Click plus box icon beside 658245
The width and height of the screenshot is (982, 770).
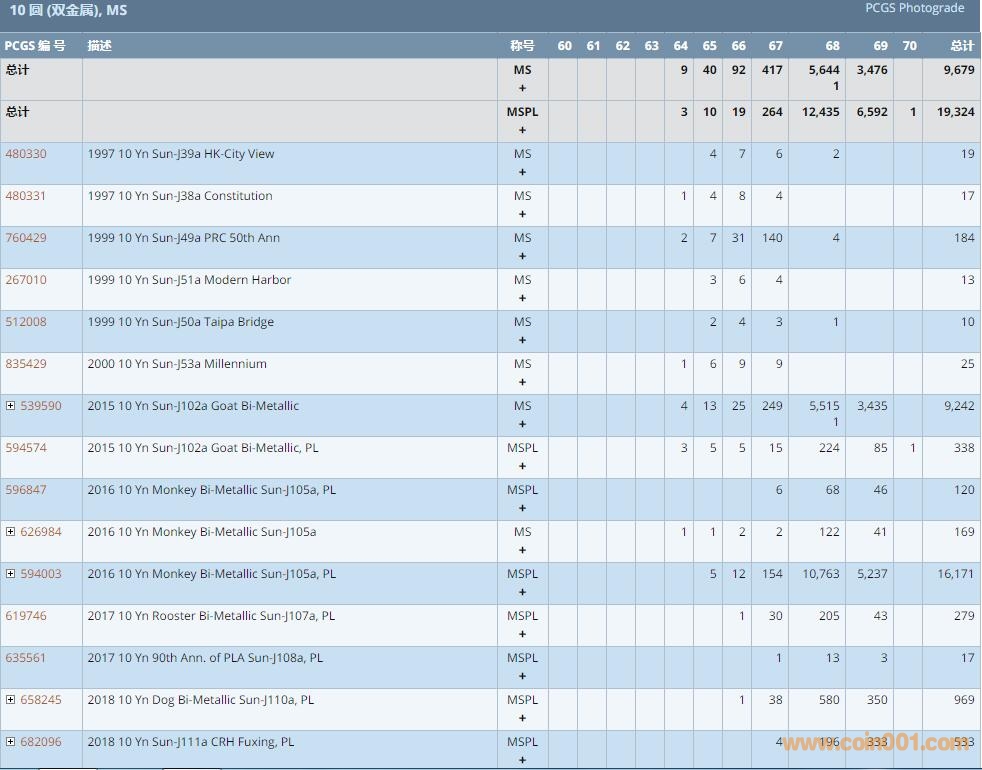(11, 700)
